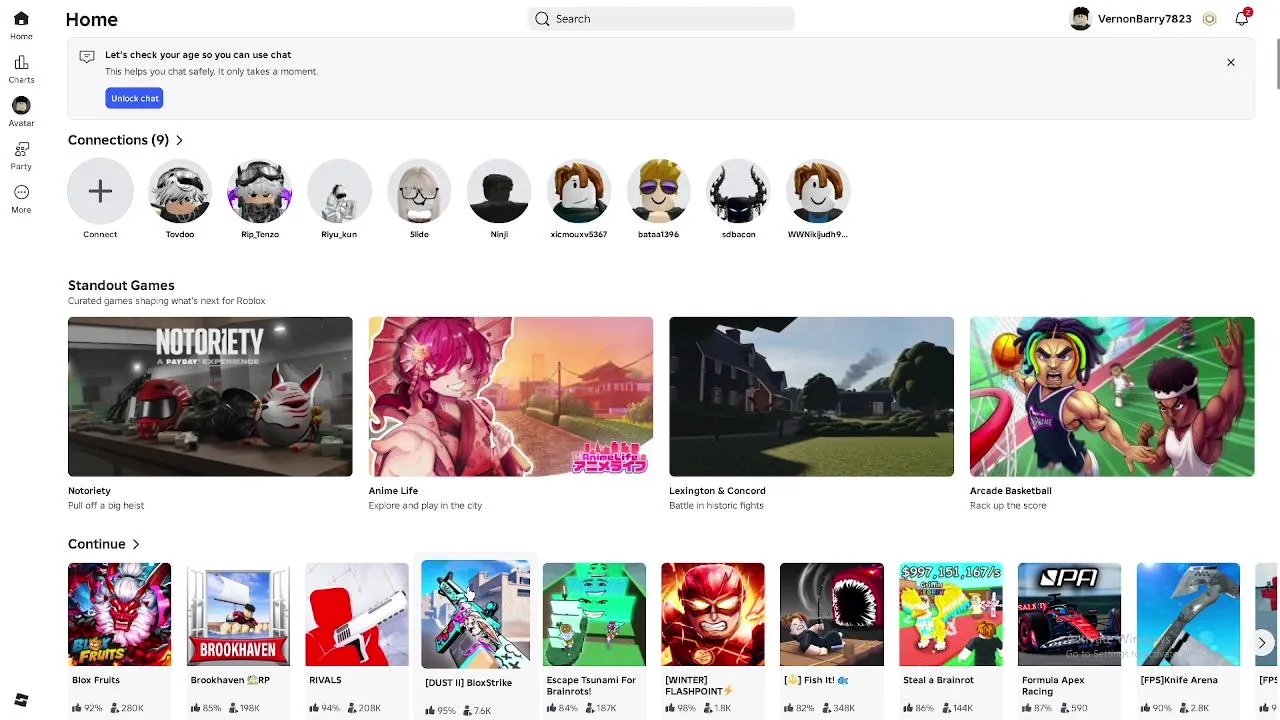Open Rip_Tenzo's connection avatar

click(260, 191)
